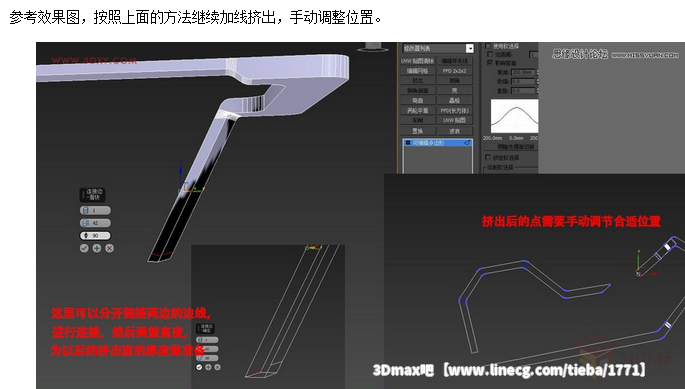Add the Bevel Profile modifier button

(x=418, y=90)
